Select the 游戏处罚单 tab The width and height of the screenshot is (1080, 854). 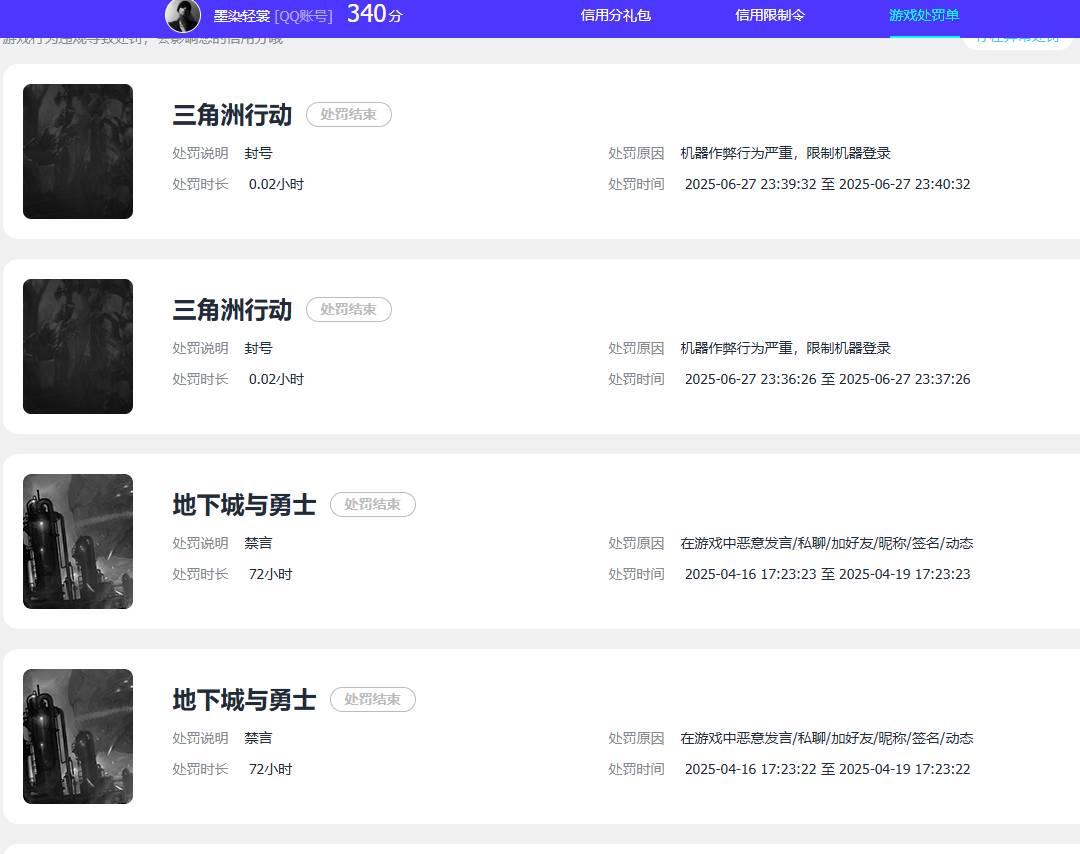(924, 15)
